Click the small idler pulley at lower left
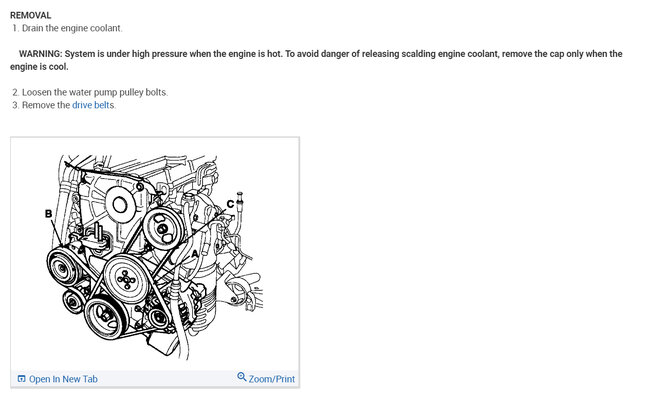Image resolution: width=650 pixels, height=408 pixels. (x=73, y=301)
